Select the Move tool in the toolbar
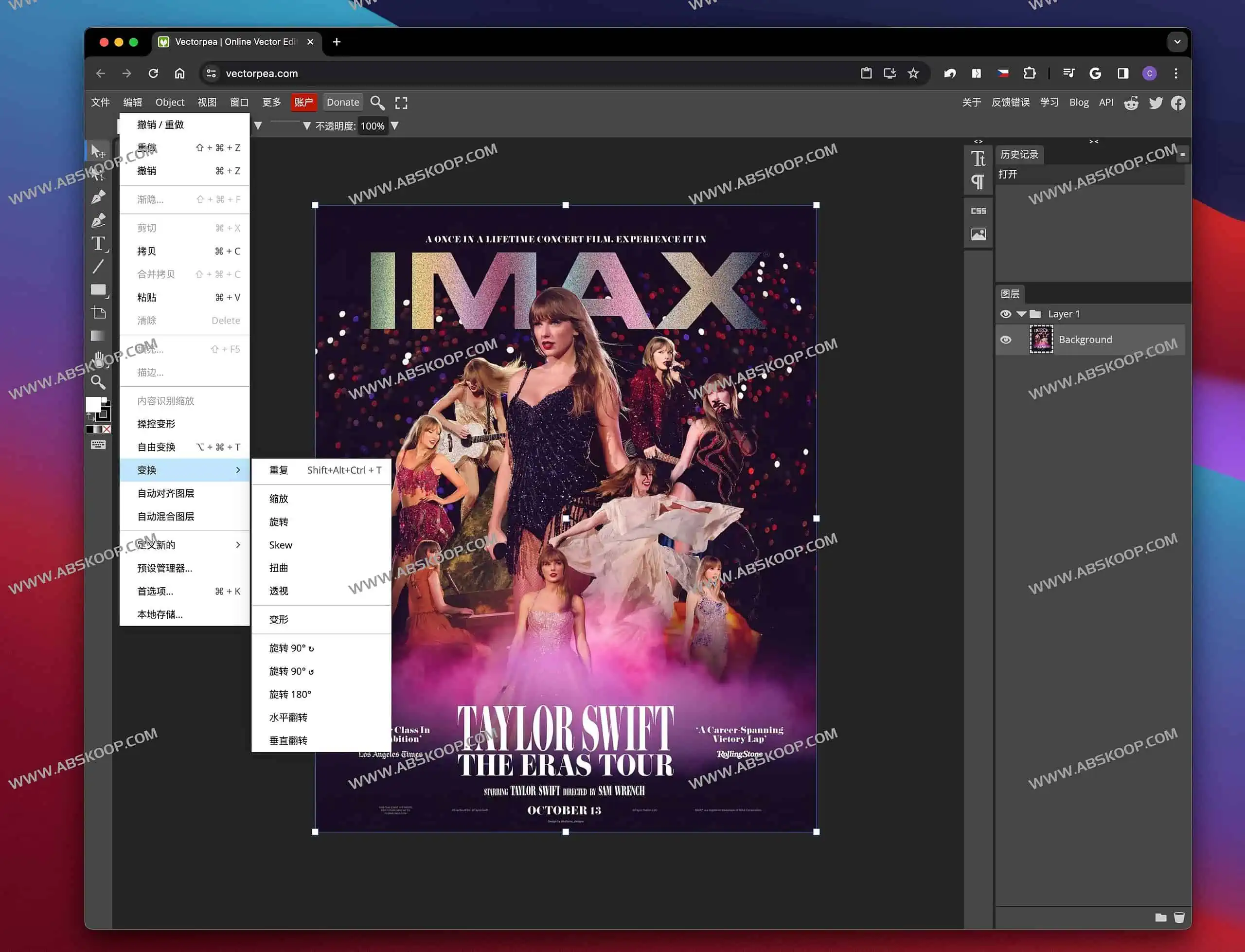Image resolution: width=1245 pixels, height=952 pixels. pyautogui.click(x=99, y=150)
